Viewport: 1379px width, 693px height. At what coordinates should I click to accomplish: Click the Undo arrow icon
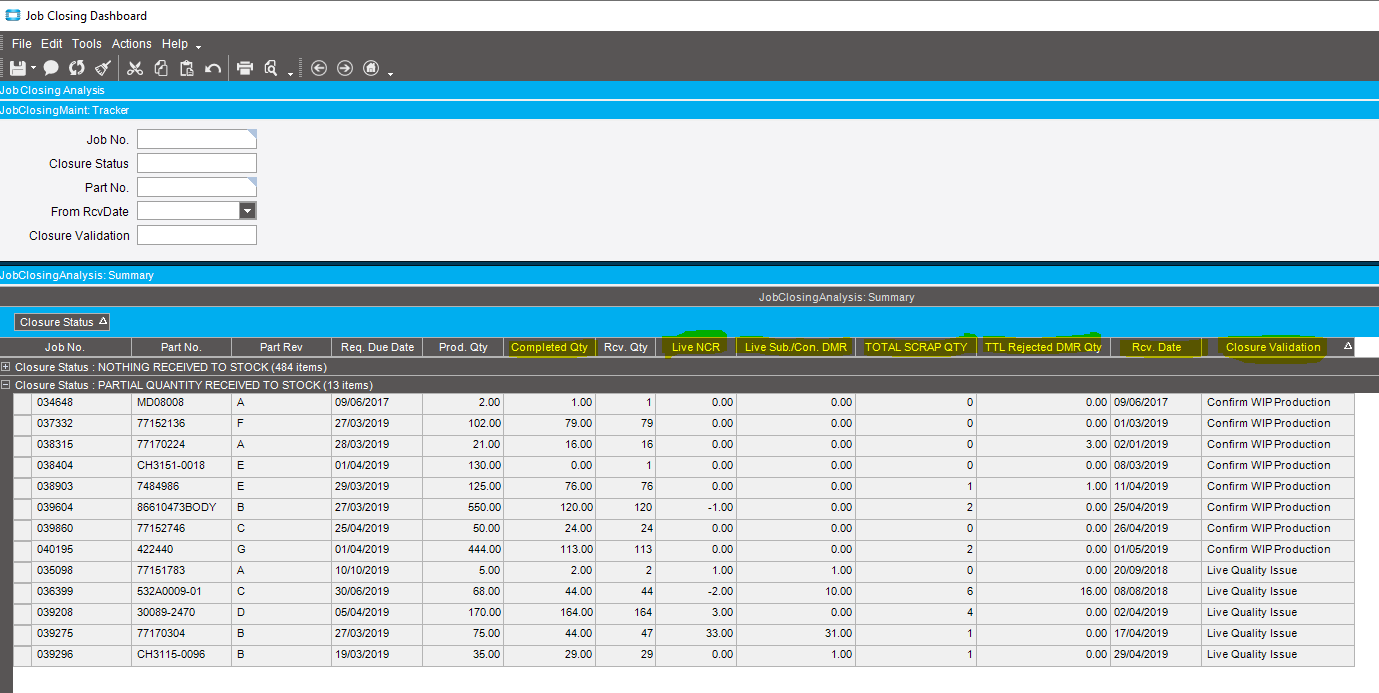click(212, 68)
